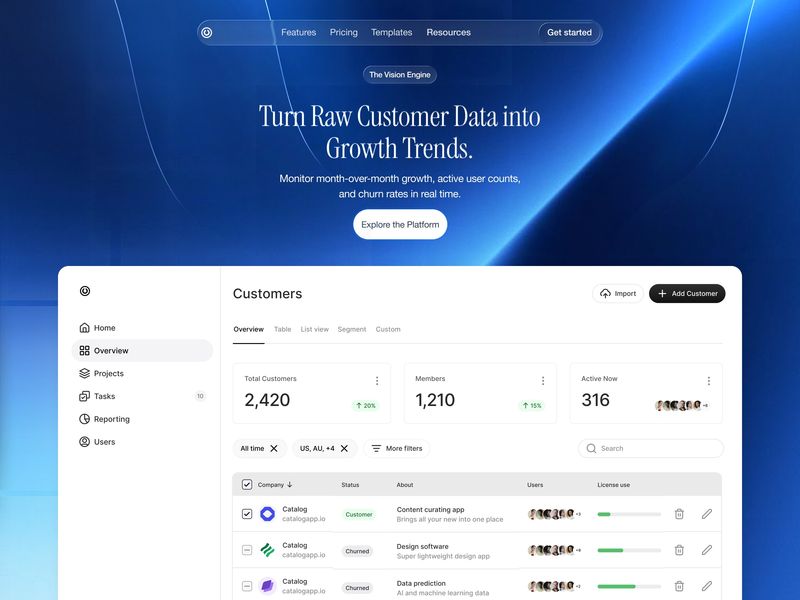Open Pricing in top navigation
Screen dimensions: 800x600
point(343,32)
